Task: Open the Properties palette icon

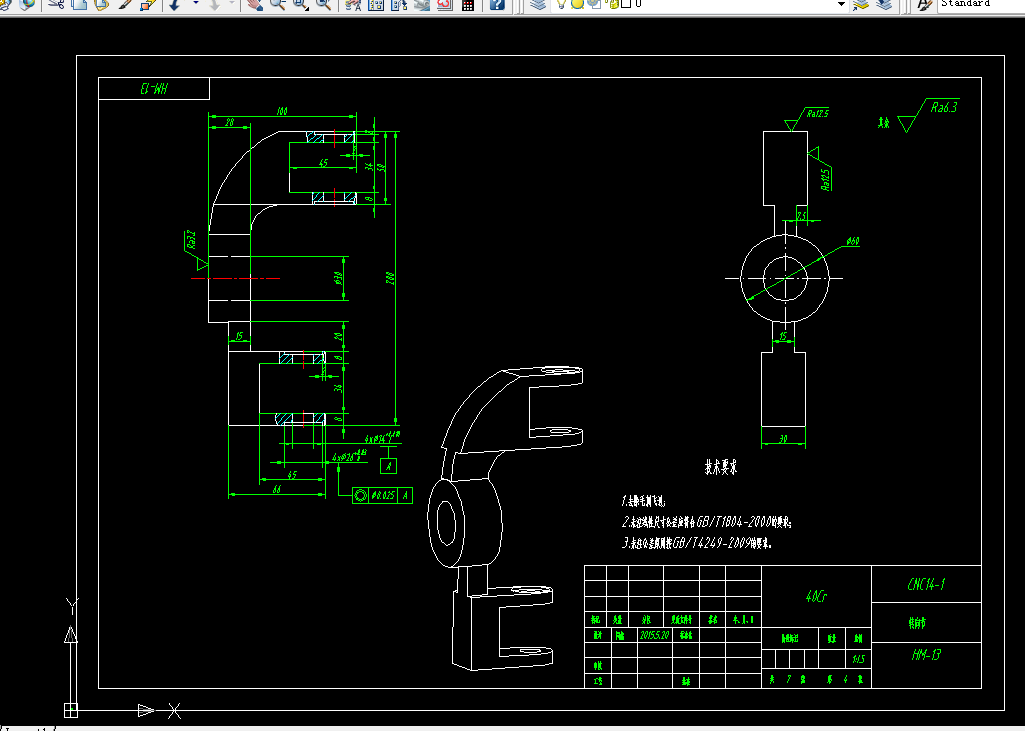Action: pos(353,4)
